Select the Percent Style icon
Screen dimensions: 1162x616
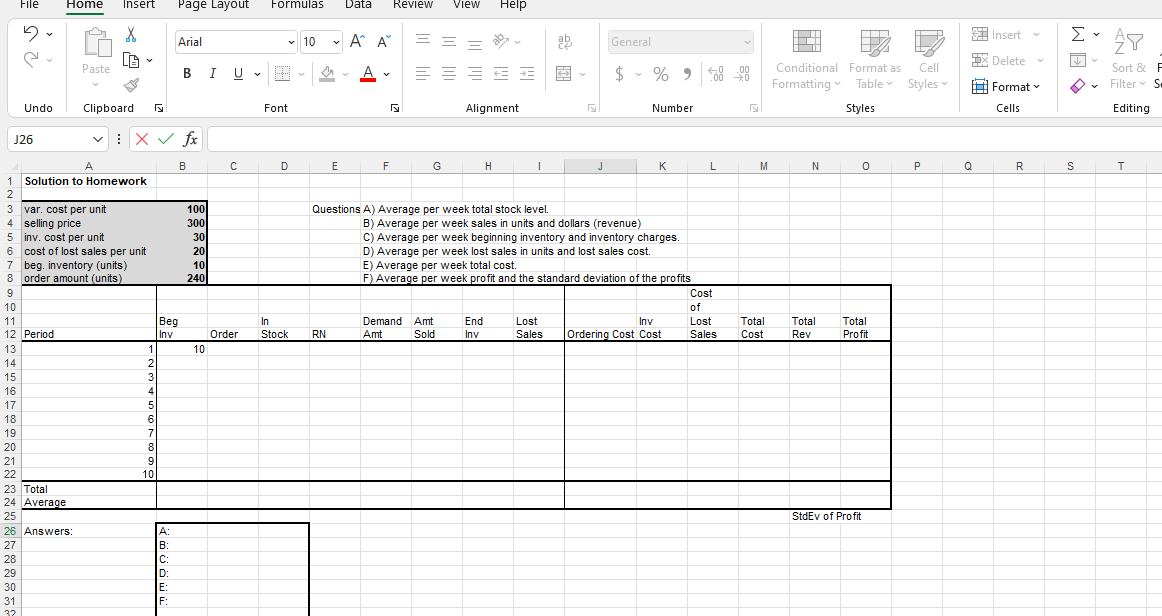[660, 74]
